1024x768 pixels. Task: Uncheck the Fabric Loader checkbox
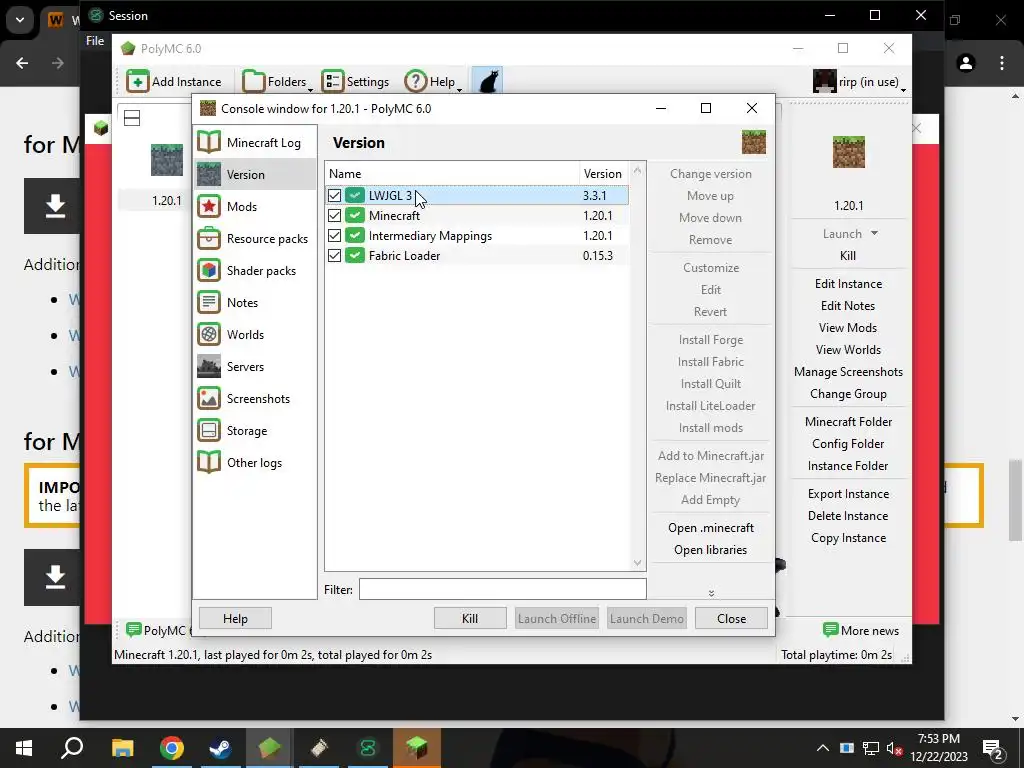[334, 255]
